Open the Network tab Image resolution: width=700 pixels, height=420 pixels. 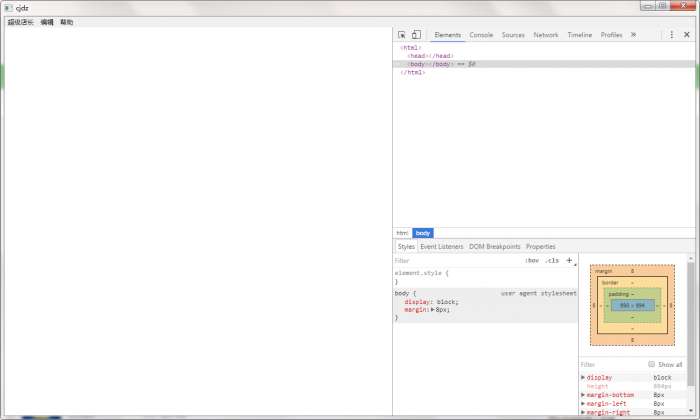546,35
